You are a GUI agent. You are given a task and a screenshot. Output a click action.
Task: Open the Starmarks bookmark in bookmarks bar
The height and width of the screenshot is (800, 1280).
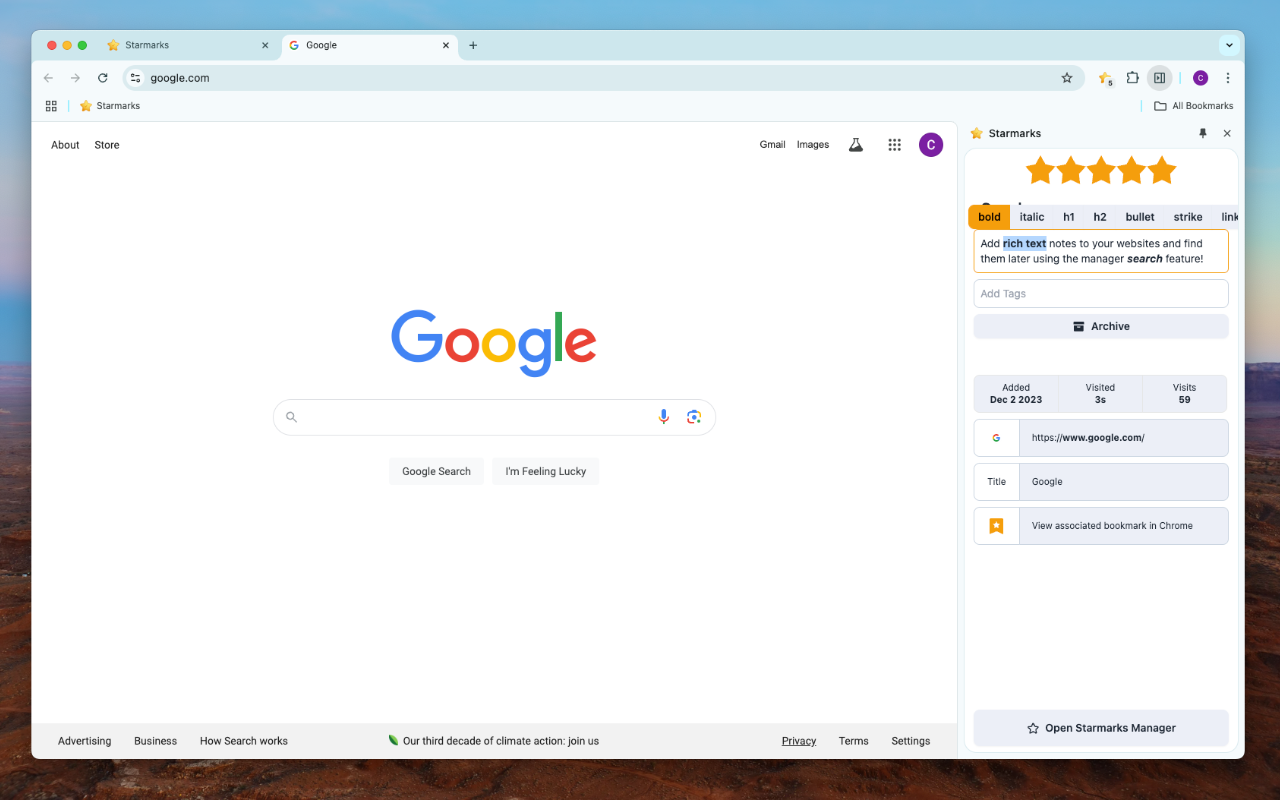pyautogui.click(x=110, y=106)
